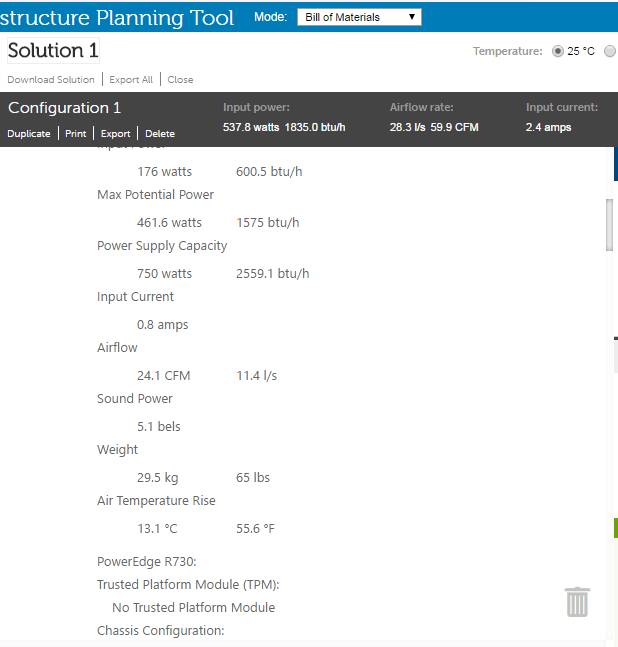Select the 25 °C temperature radio button
This screenshot has height=647, width=618.
coord(557,51)
